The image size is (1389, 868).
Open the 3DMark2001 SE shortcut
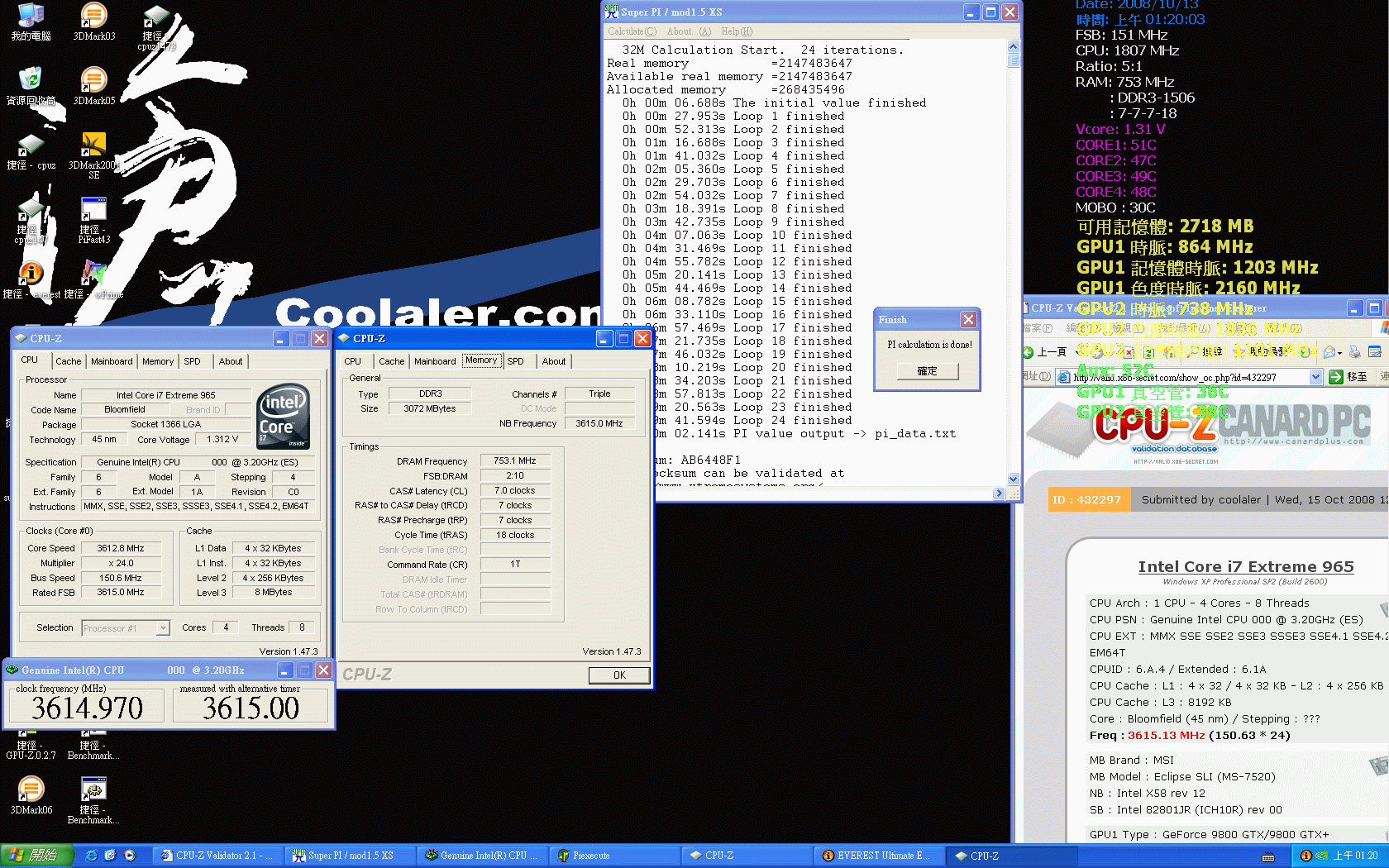pos(93,155)
